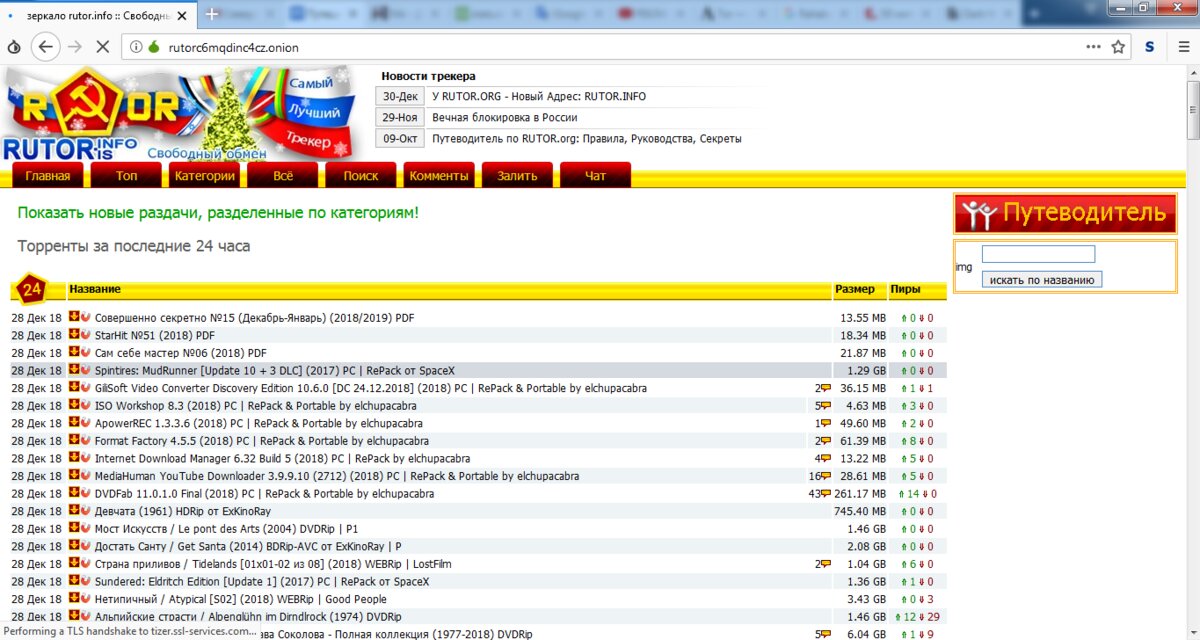Stop page loading with the X button
The image size is (1200, 640).
tap(104, 47)
